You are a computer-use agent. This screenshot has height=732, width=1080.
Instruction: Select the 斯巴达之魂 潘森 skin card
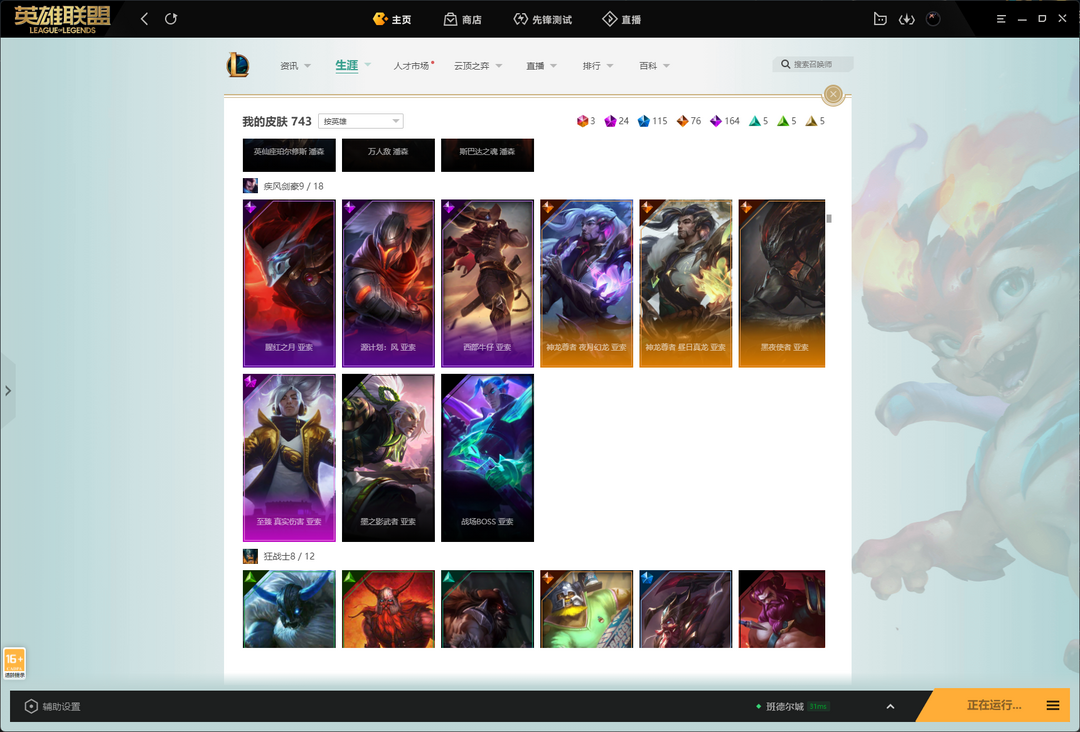[x=488, y=155]
